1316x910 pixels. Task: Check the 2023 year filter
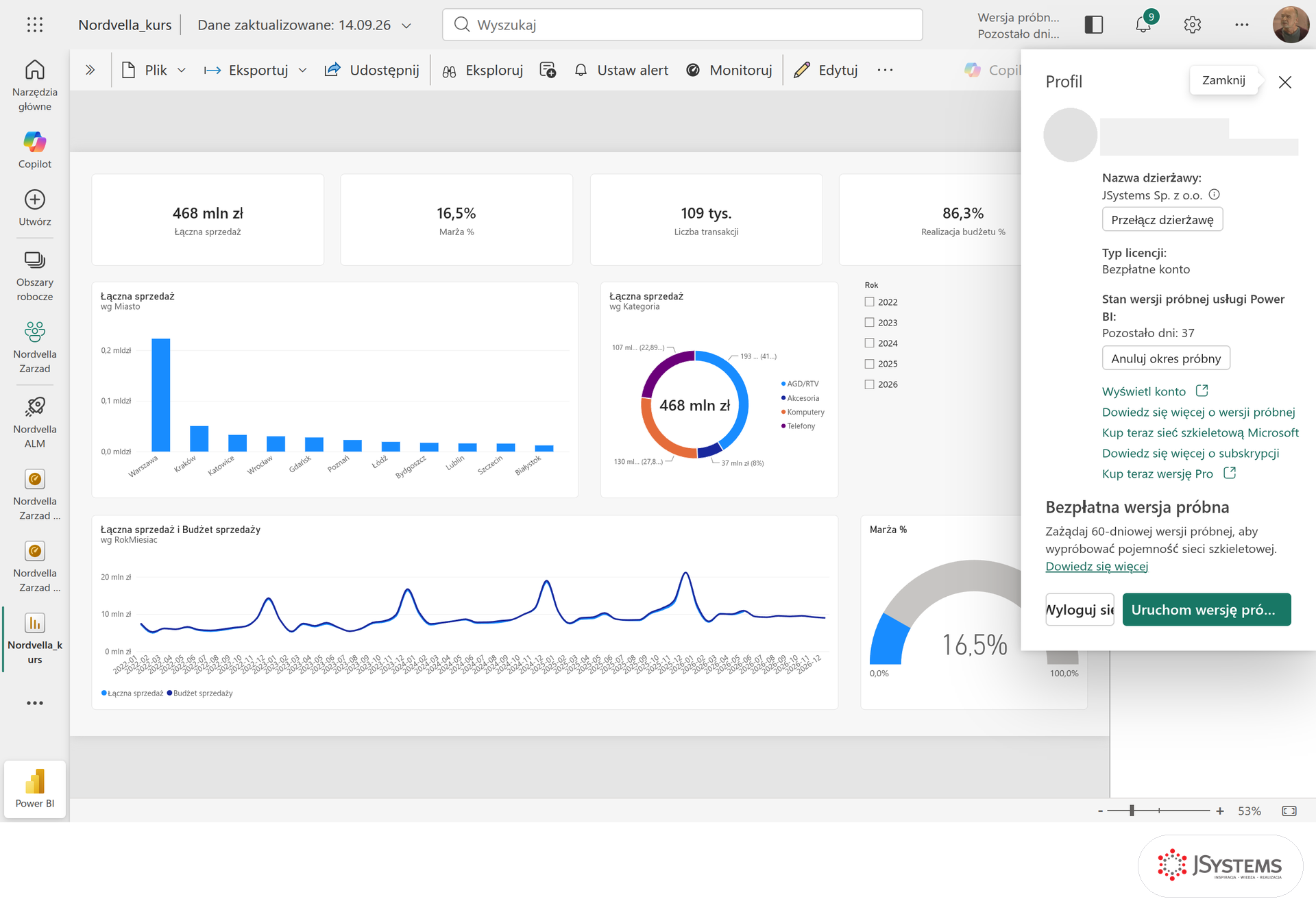pos(869,322)
